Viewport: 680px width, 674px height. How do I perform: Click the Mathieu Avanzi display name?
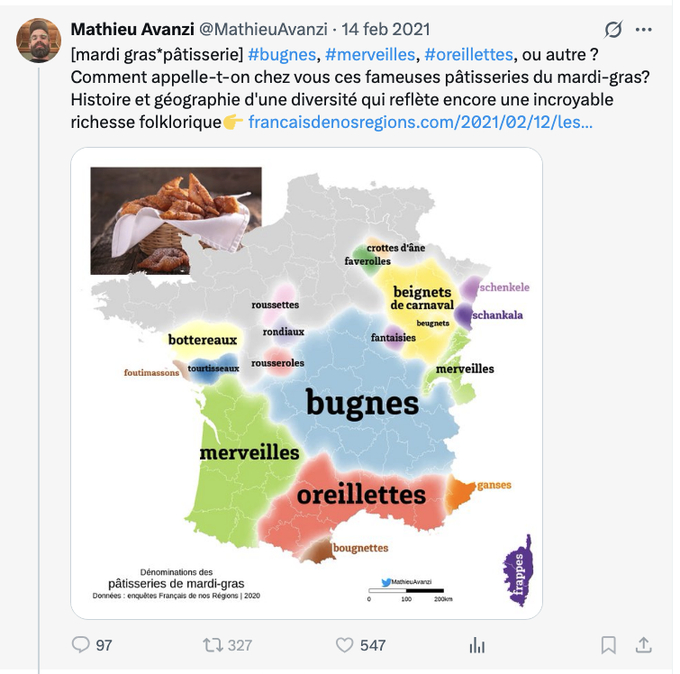tap(132, 29)
